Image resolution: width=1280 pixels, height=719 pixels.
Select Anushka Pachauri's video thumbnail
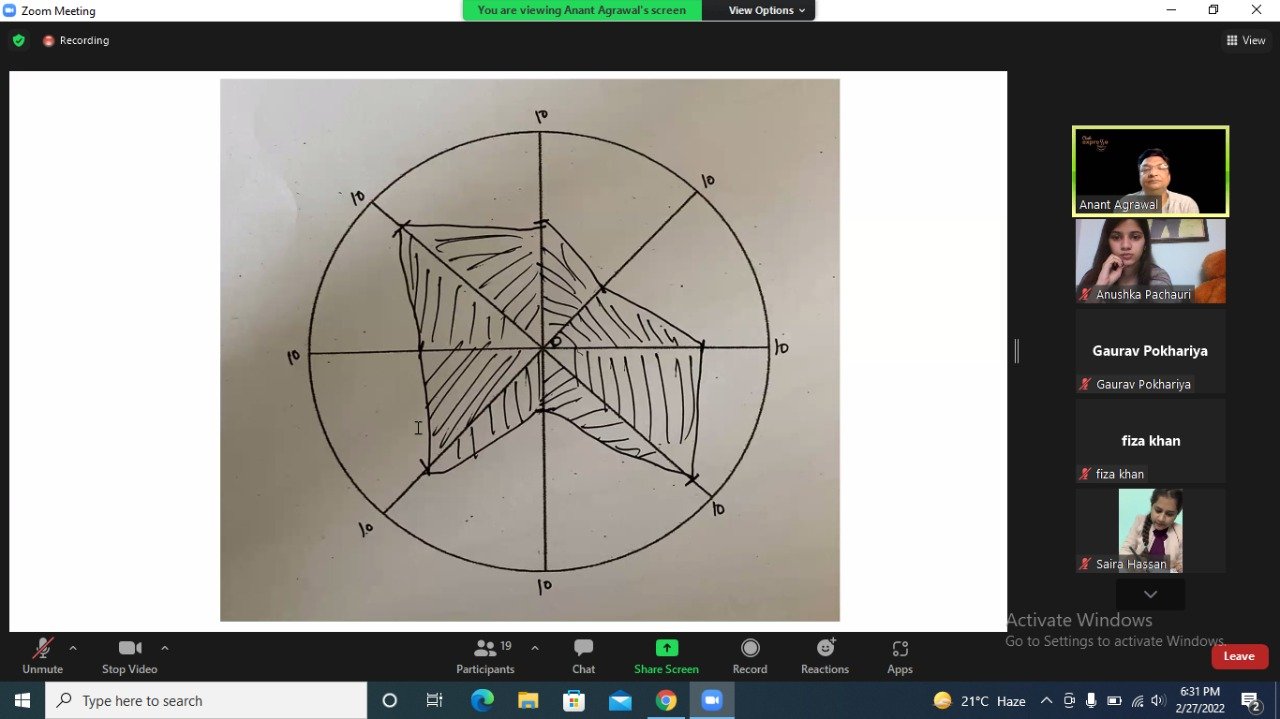click(1150, 261)
